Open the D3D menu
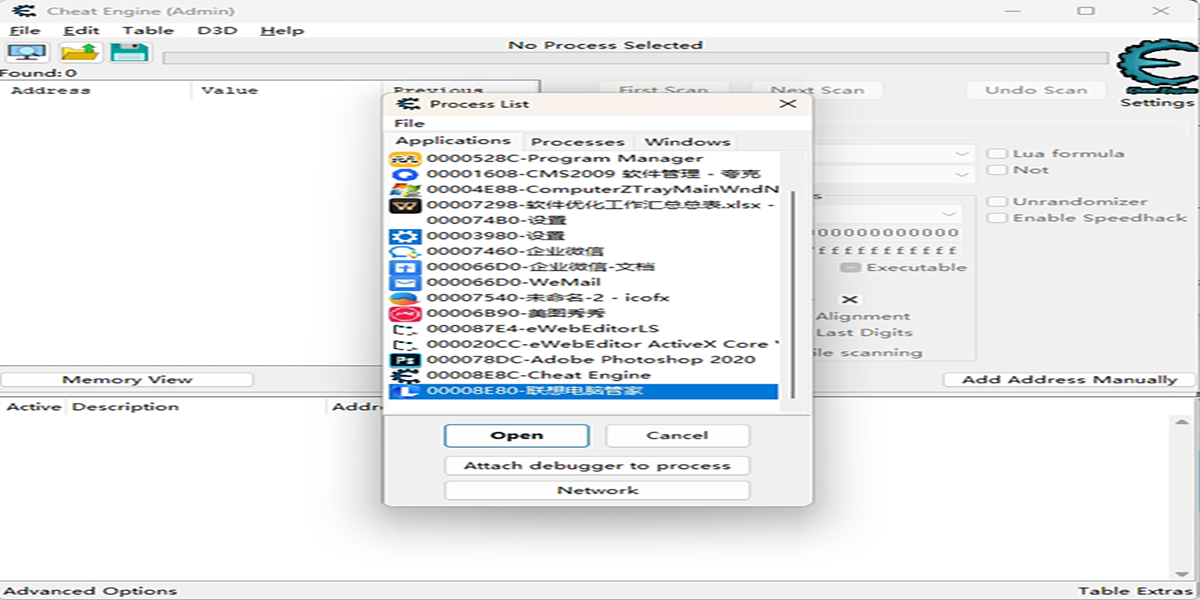 pyautogui.click(x=217, y=31)
